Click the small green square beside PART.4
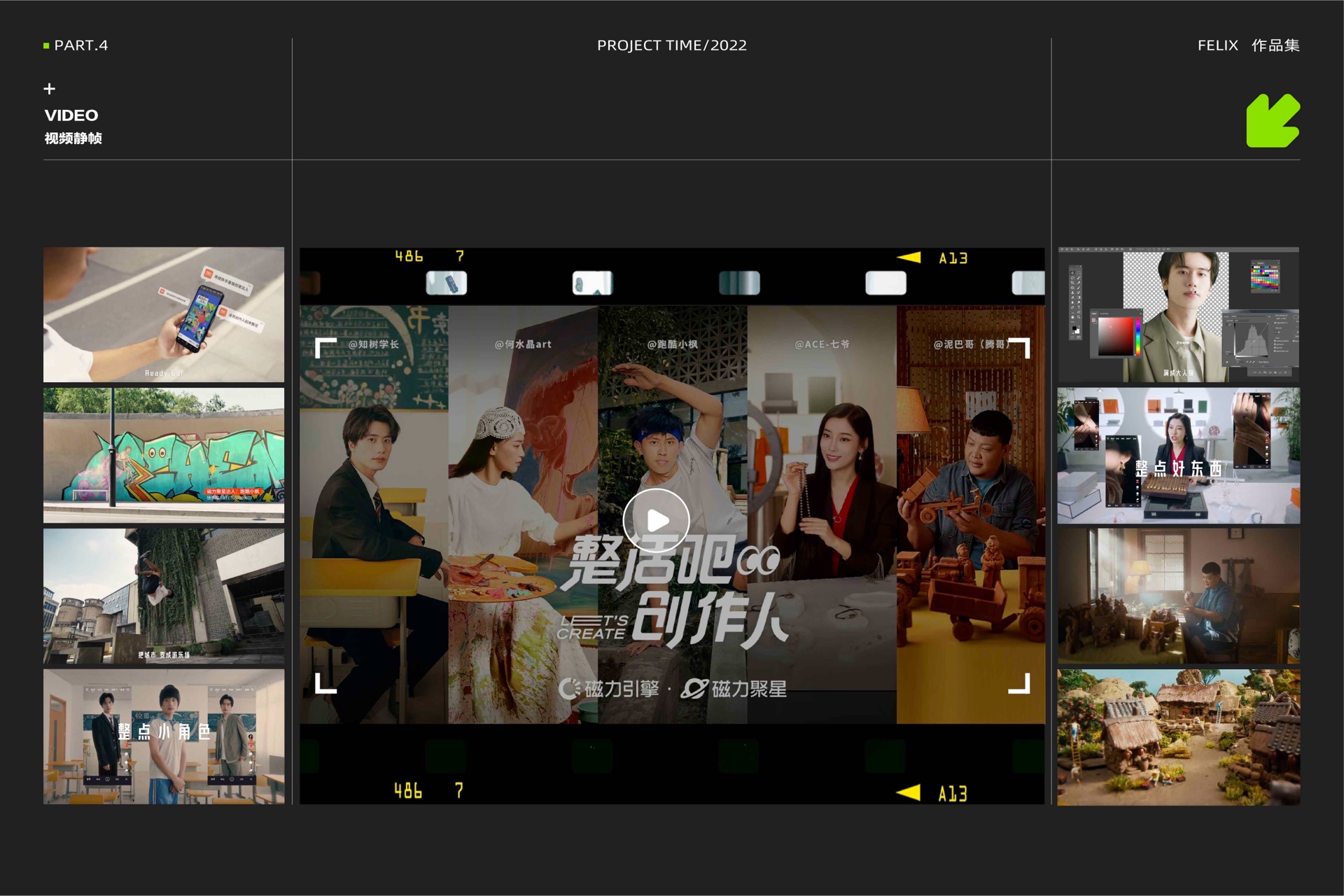 [46, 45]
